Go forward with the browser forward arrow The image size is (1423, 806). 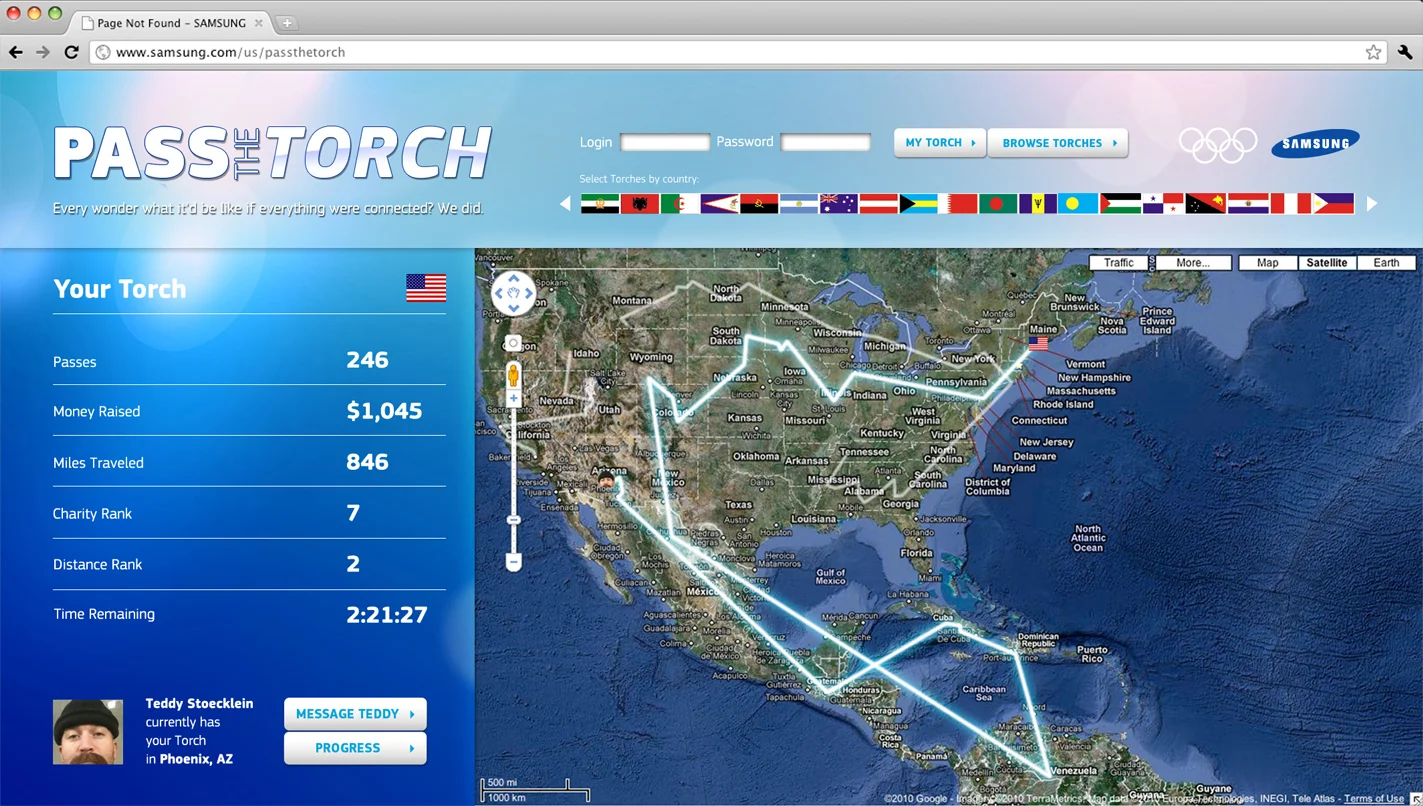[x=43, y=52]
